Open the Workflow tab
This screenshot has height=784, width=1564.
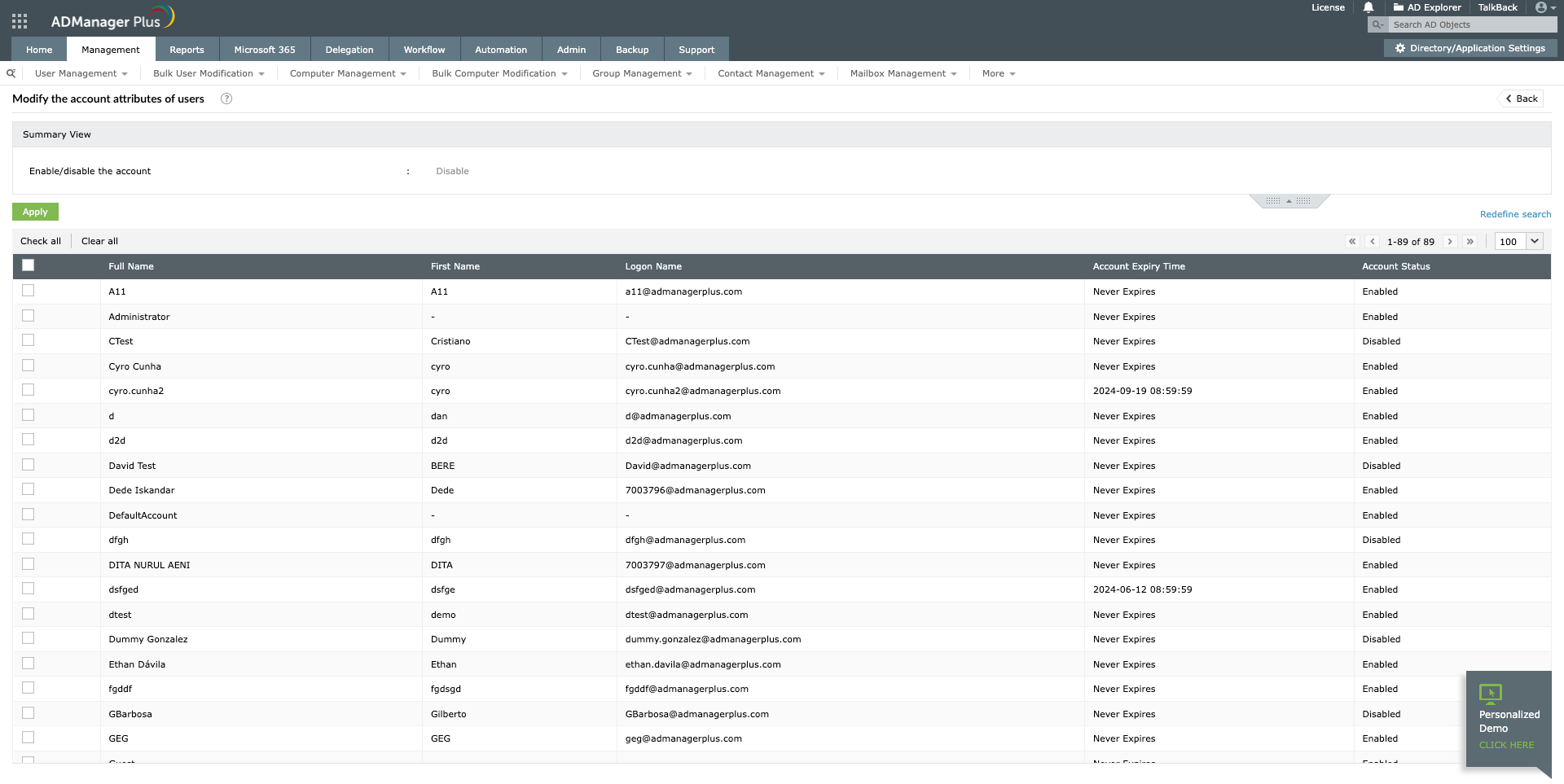(x=424, y=50)
